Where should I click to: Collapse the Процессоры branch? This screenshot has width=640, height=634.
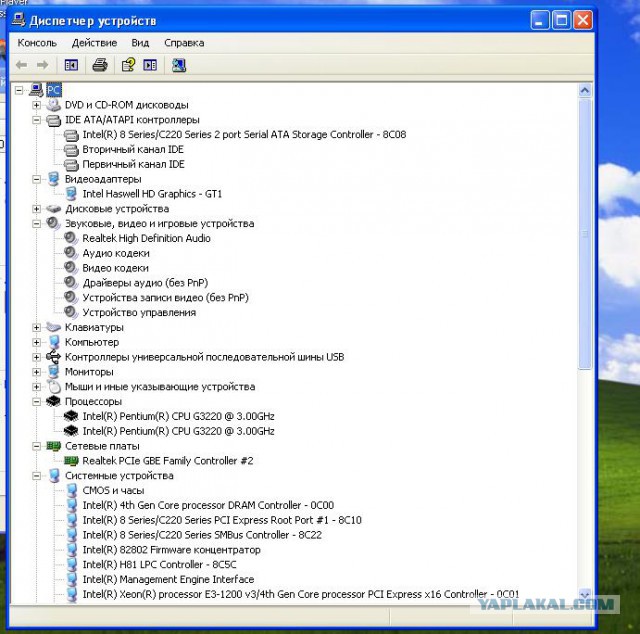(36, 402)
